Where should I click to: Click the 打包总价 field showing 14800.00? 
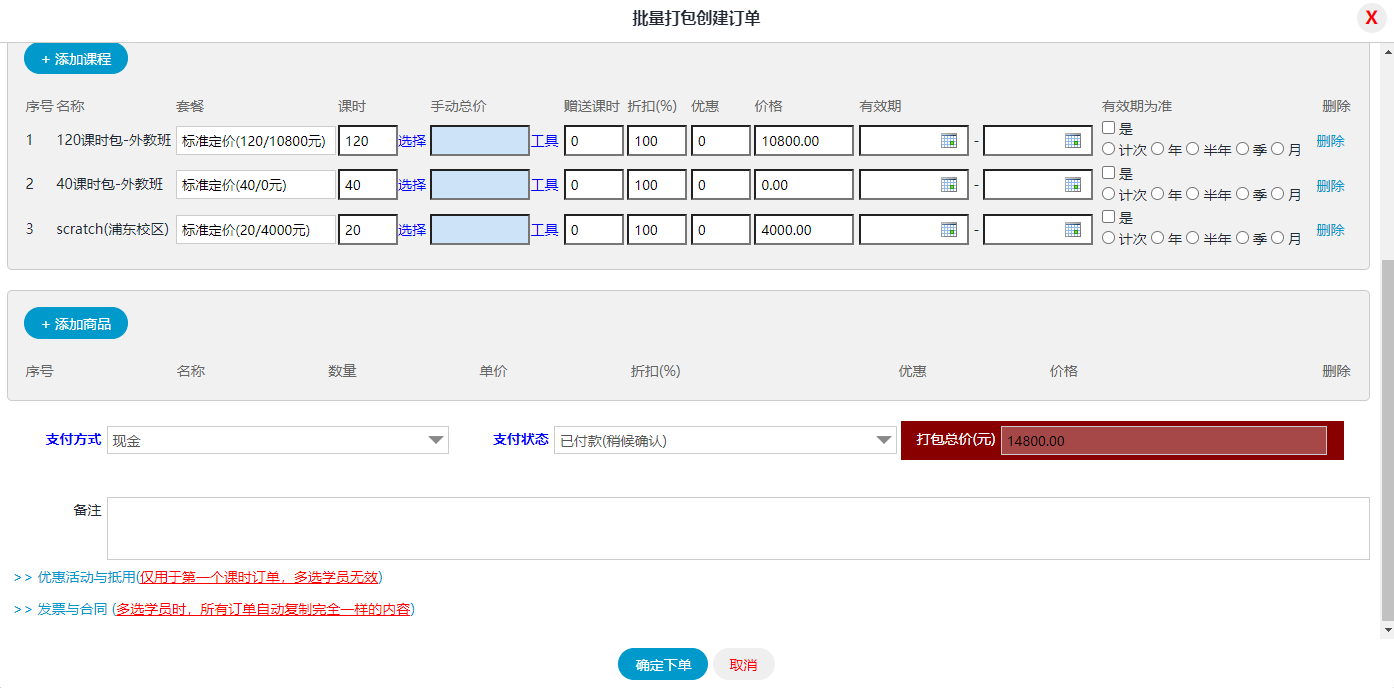point(1163,441)
